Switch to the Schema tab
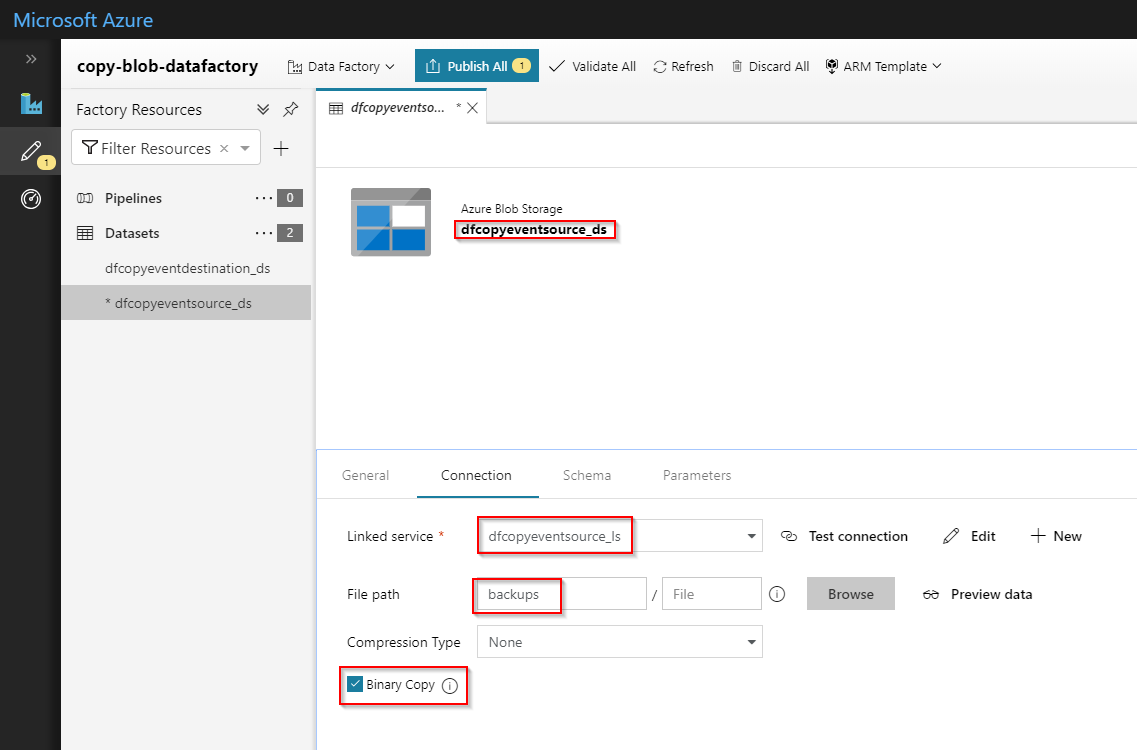 click(587, 475)
